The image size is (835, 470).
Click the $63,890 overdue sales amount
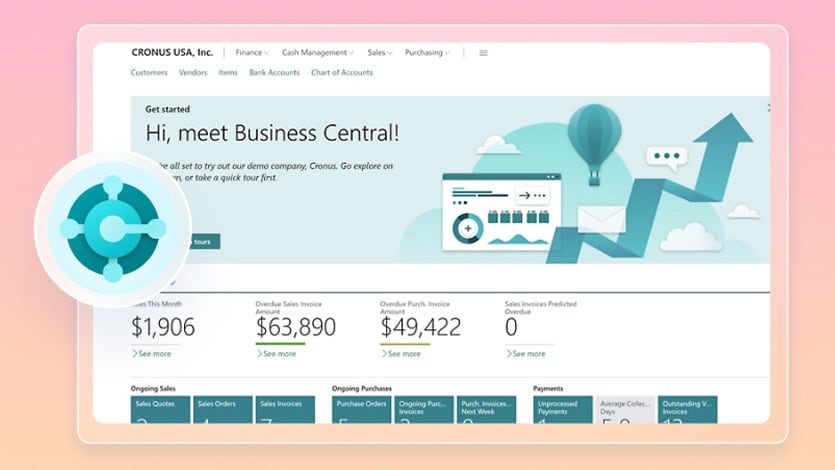point(296,327)
